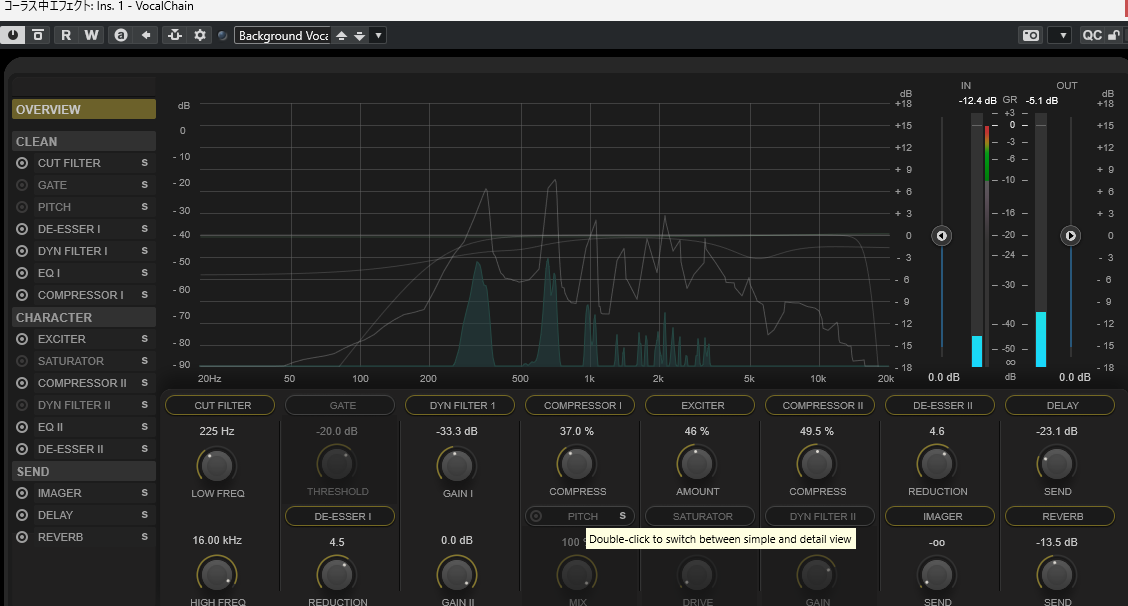The width and height of the screenshot is (1128, 606).
Task: Load next preset with down arrow
Action: tap(359, 35)
